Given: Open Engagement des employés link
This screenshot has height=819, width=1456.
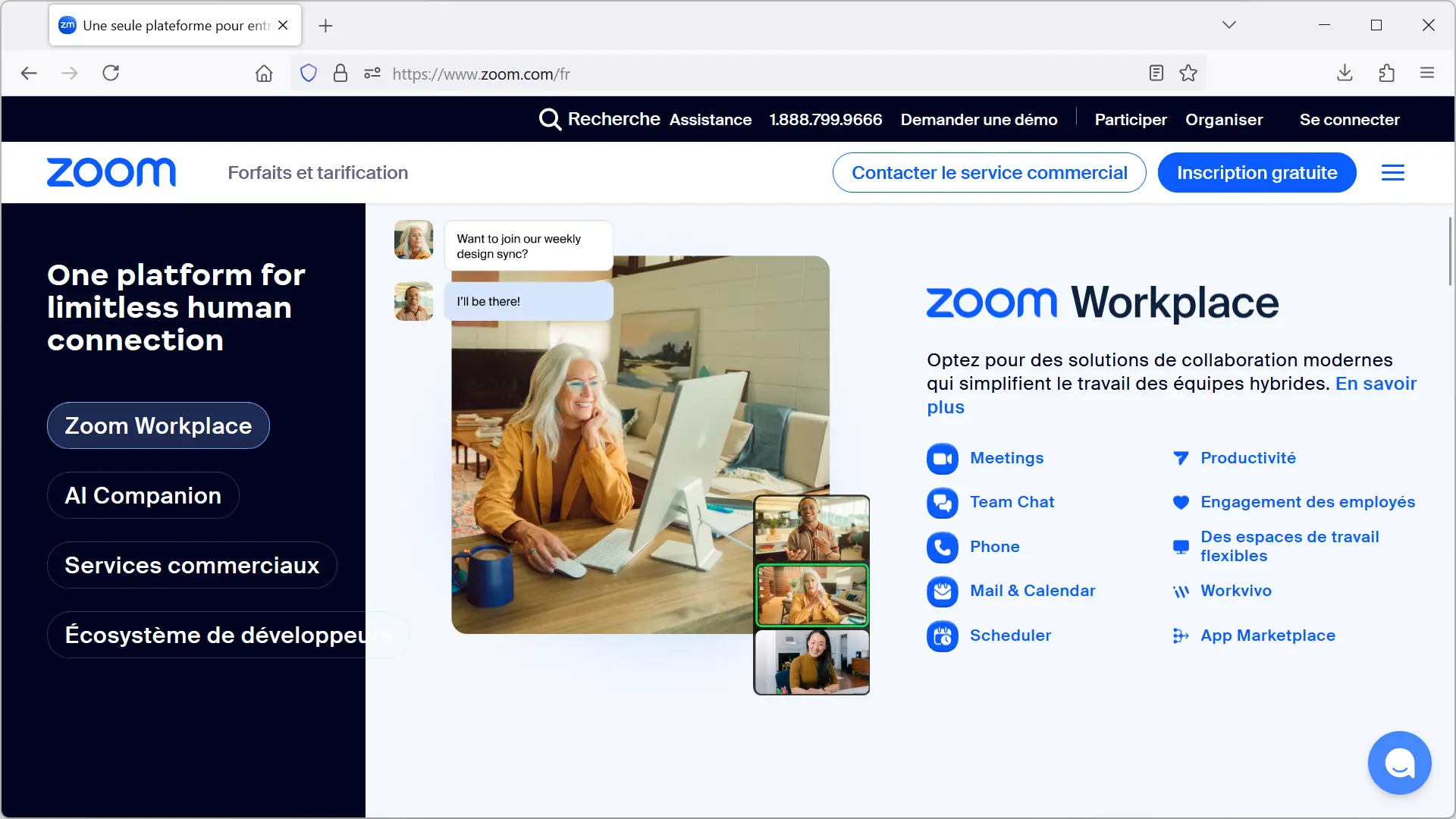Looking at the screenshot, I should pyautogui.click(x=1308, y=502).
